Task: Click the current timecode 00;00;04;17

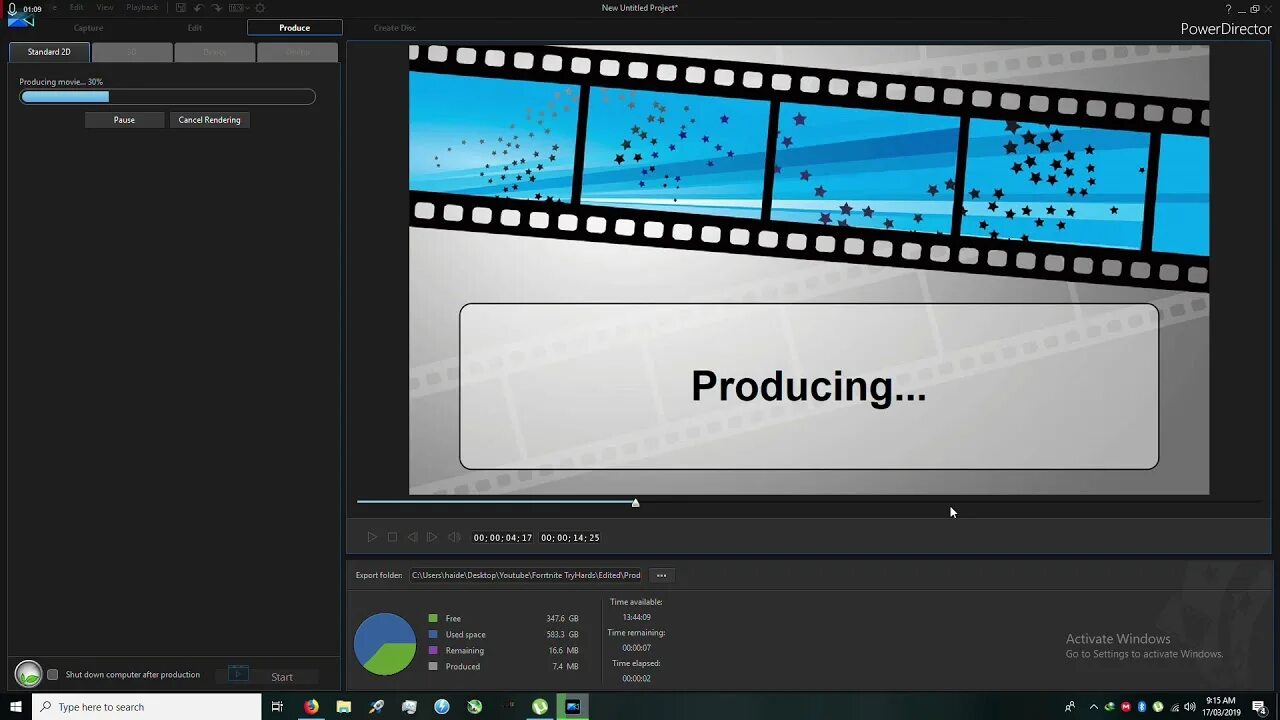Action: pyautogui.click(x=503, y=538)
